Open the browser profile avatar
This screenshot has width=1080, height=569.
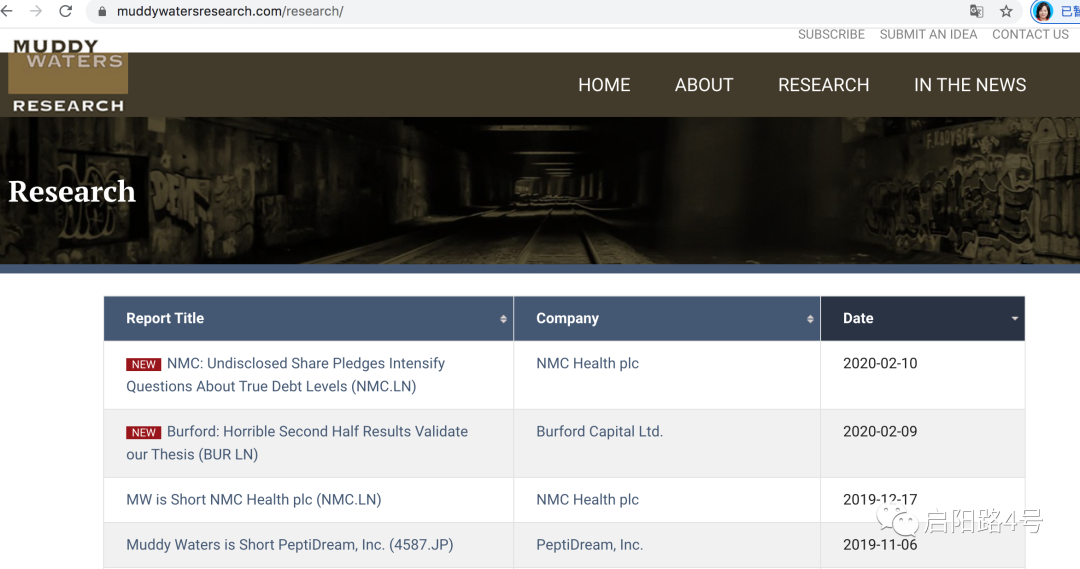pyautogui.click(x=1043, y=11)
